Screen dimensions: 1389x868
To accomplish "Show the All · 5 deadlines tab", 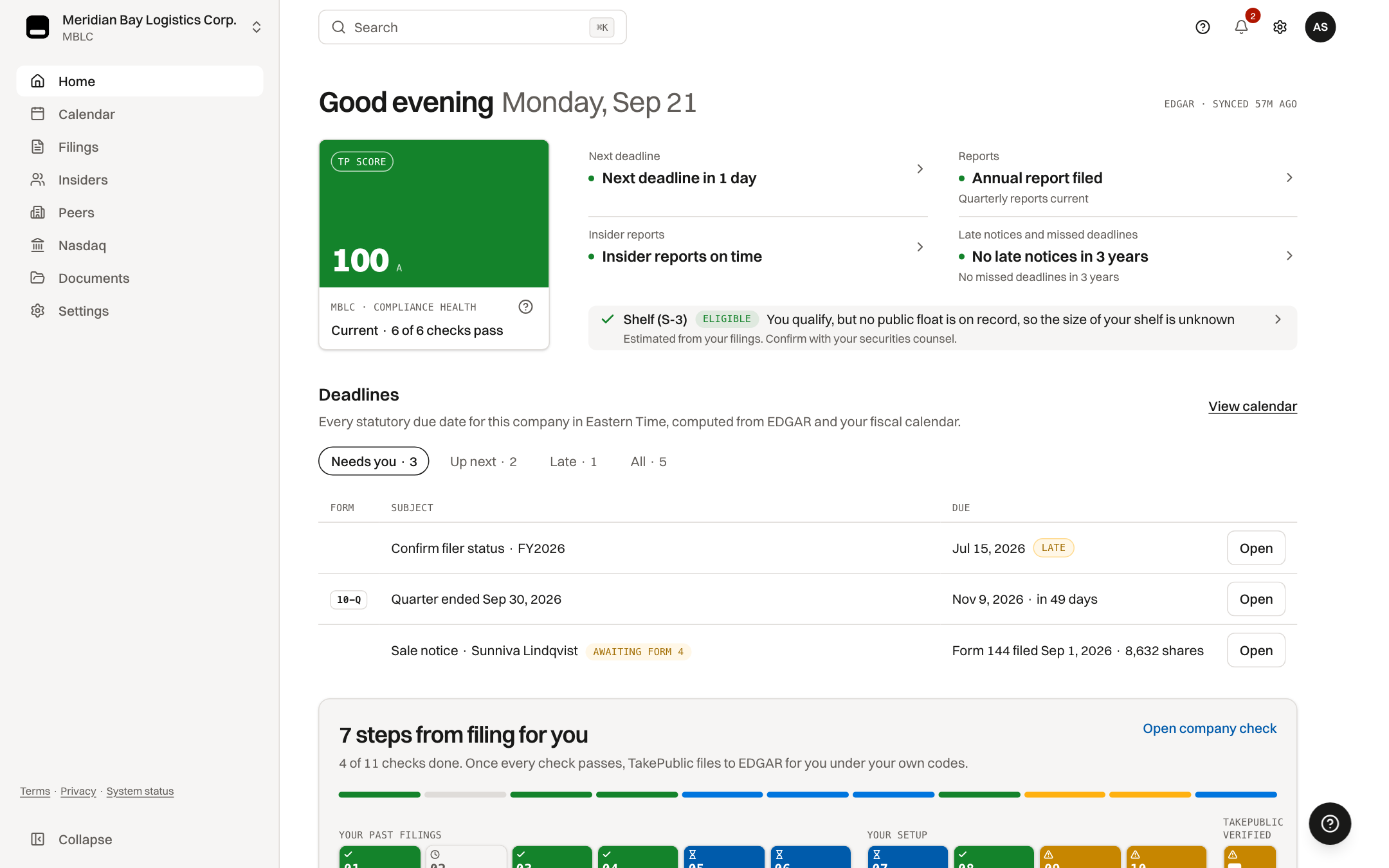I will coord(648,461).
